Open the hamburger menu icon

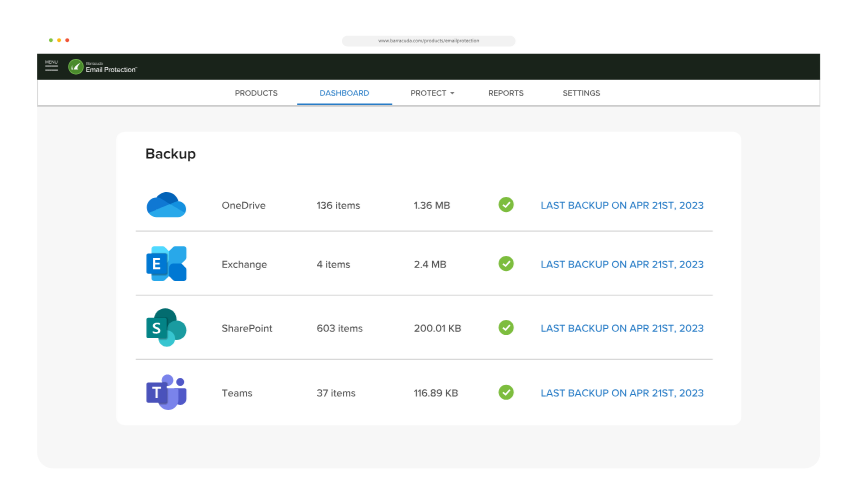pos(52,66)
